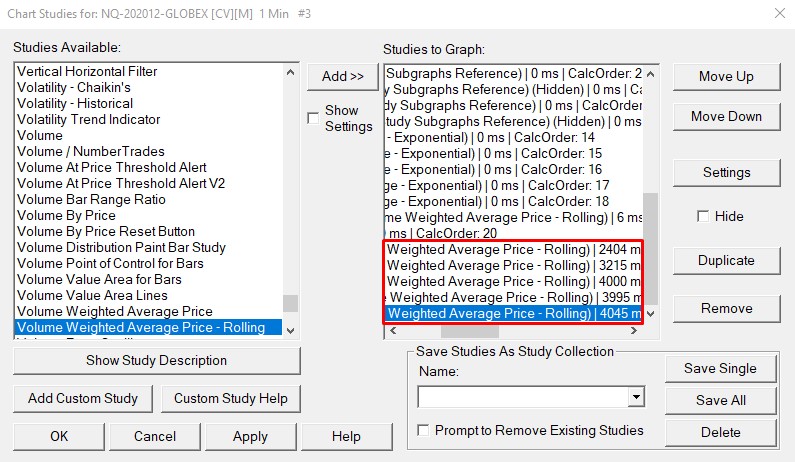
Task: Remove the selected study from graph
Action: click(726, 308)
